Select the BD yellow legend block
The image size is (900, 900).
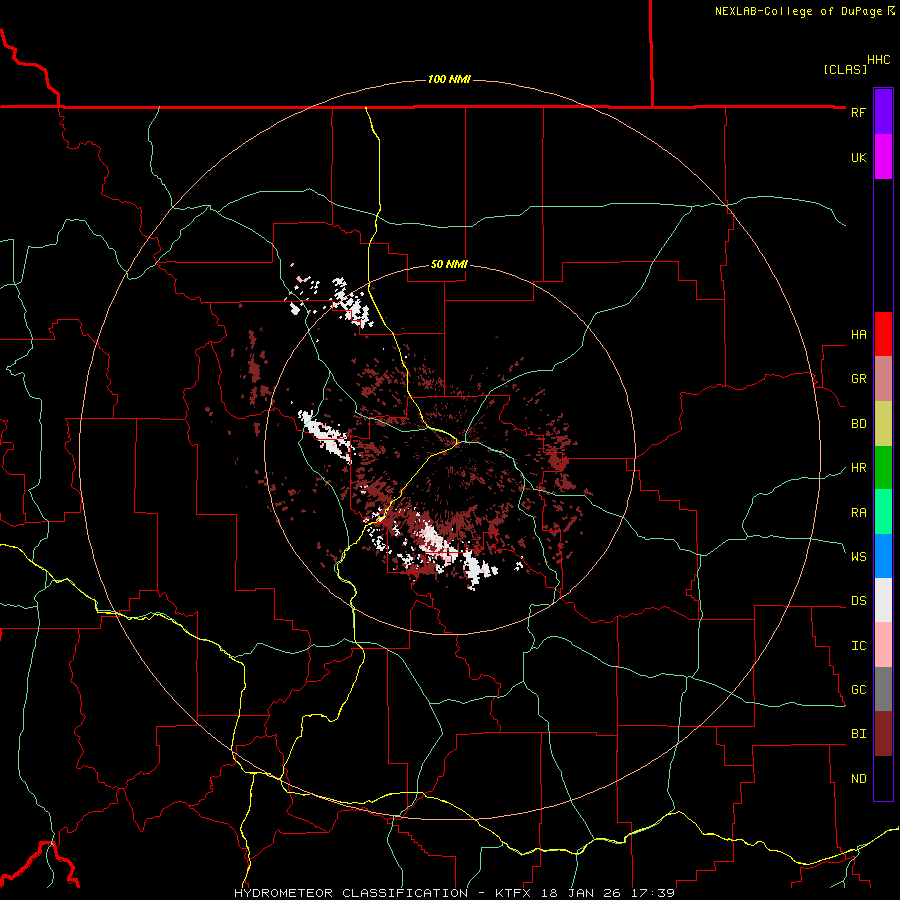pyautogui.click(x=883, y=423)
